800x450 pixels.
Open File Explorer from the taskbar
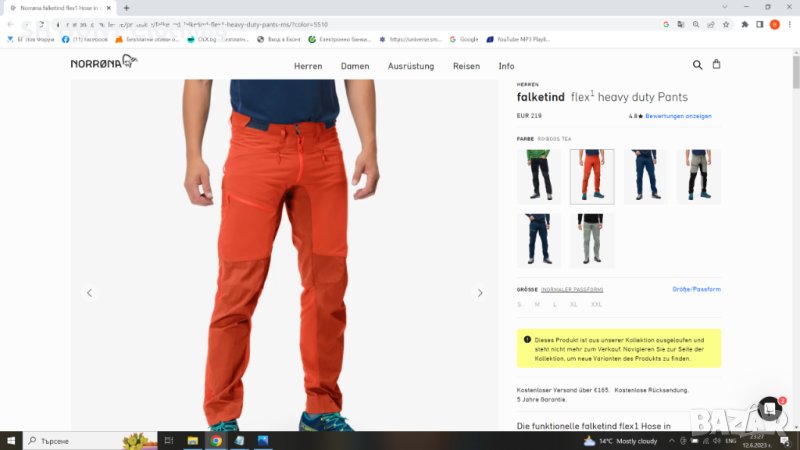pos(194,440)
